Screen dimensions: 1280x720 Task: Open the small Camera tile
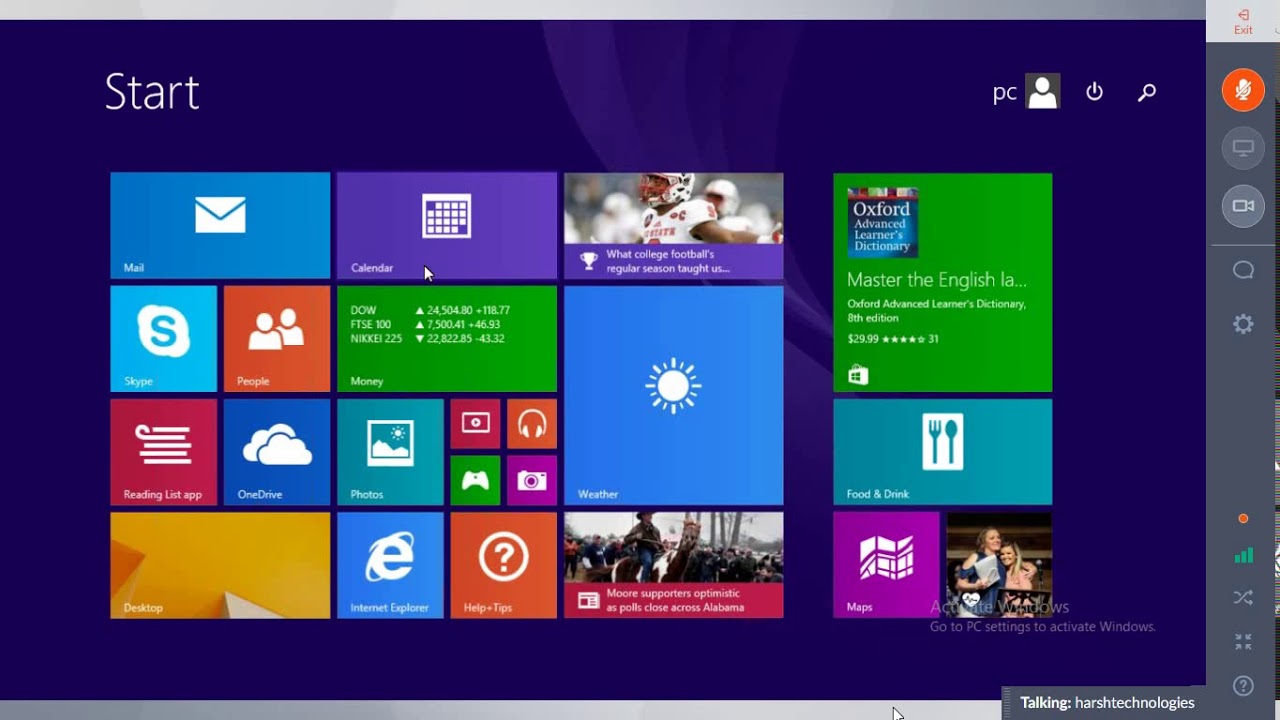coord(532,480)
